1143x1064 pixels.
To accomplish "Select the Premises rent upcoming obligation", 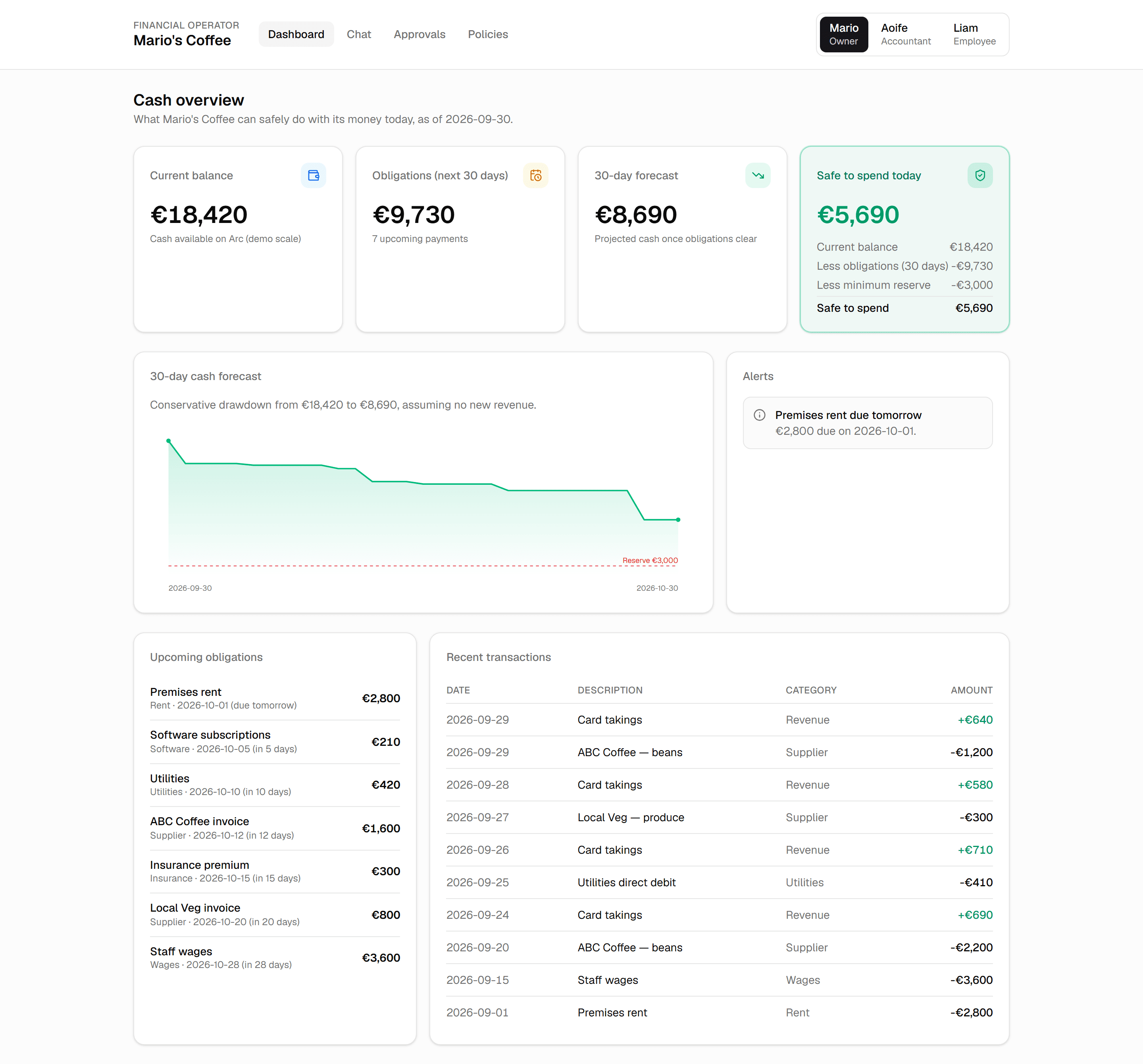I will click(x=275, y=698).
